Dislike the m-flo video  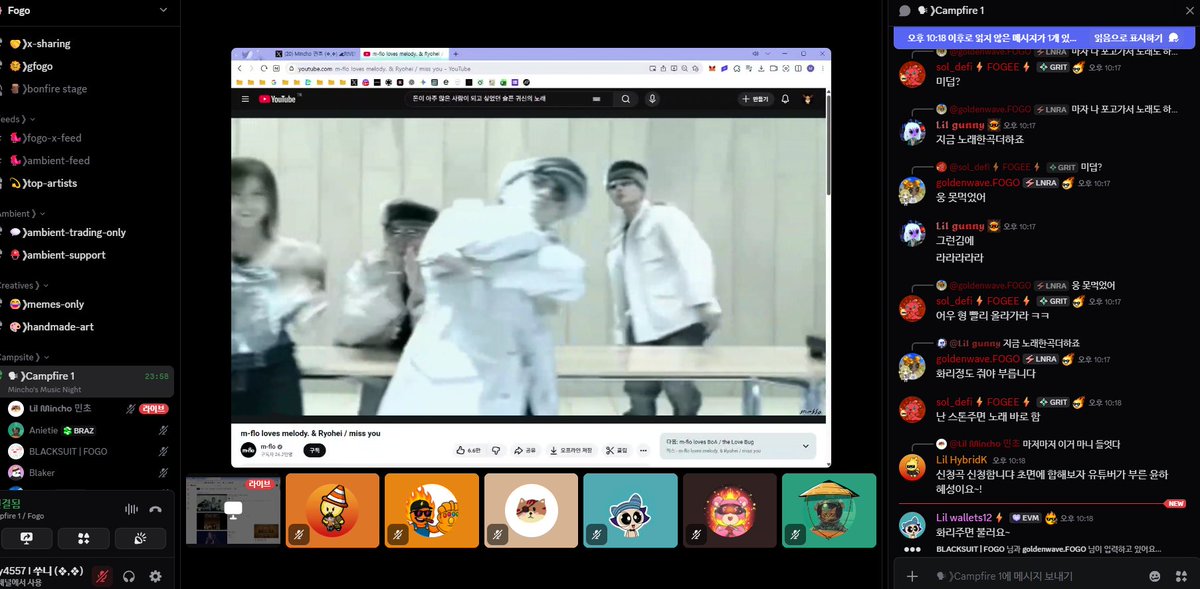(x=496, y=450)
